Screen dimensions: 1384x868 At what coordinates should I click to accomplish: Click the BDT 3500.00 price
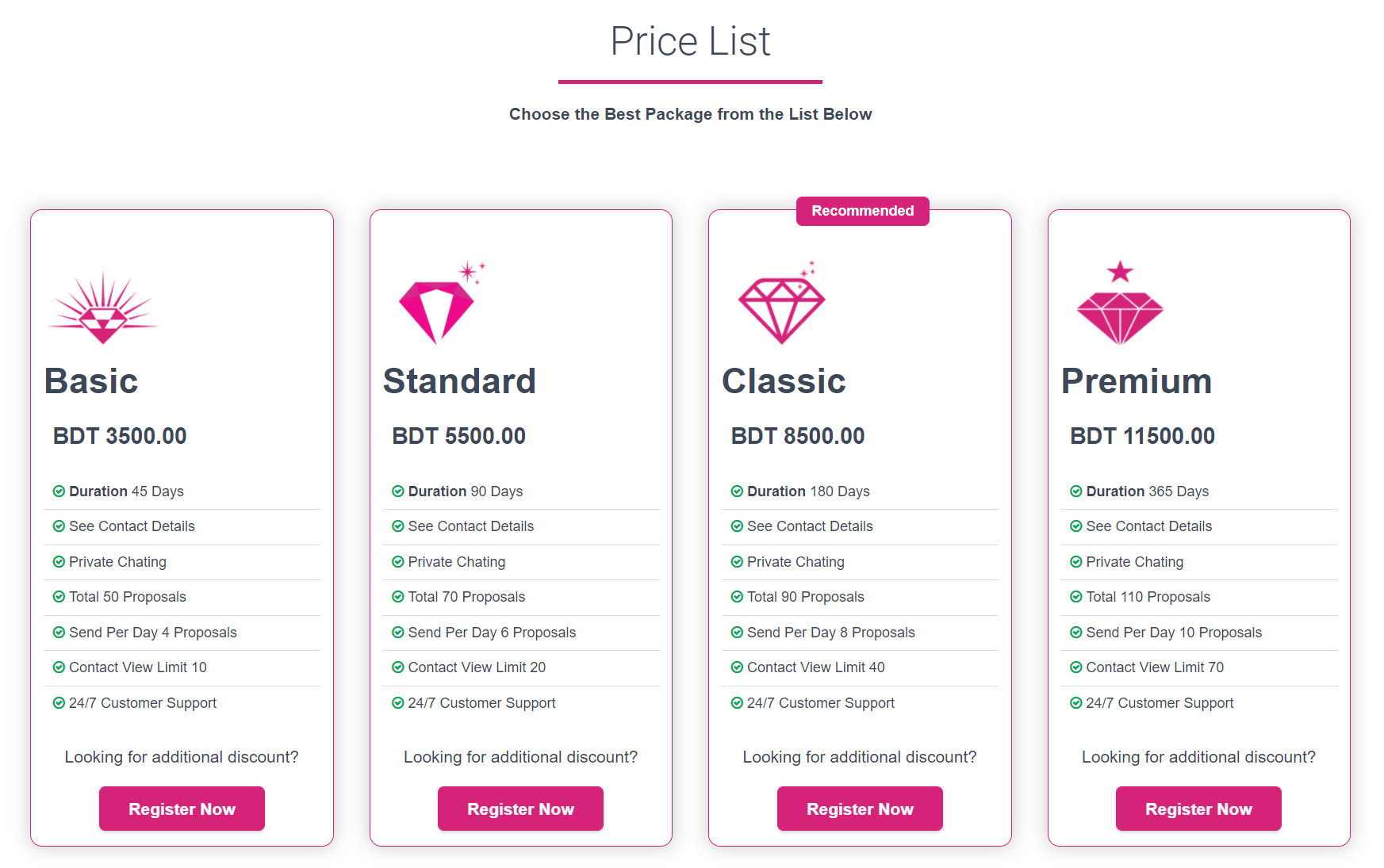(120, 436)
